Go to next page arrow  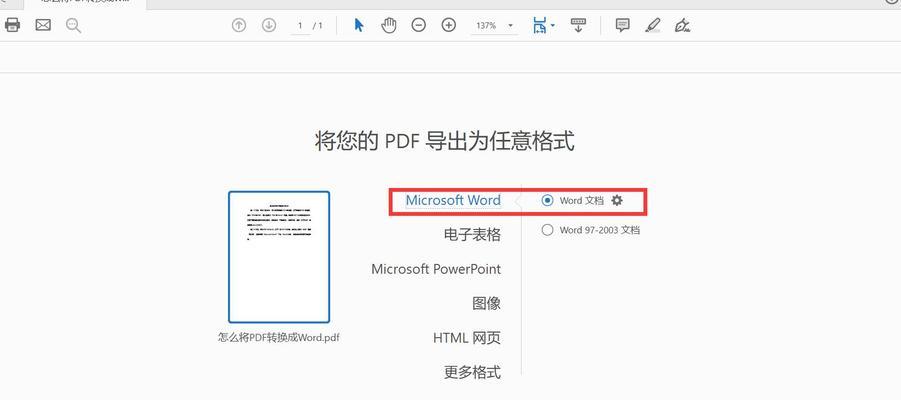click(x=269, y=25)
